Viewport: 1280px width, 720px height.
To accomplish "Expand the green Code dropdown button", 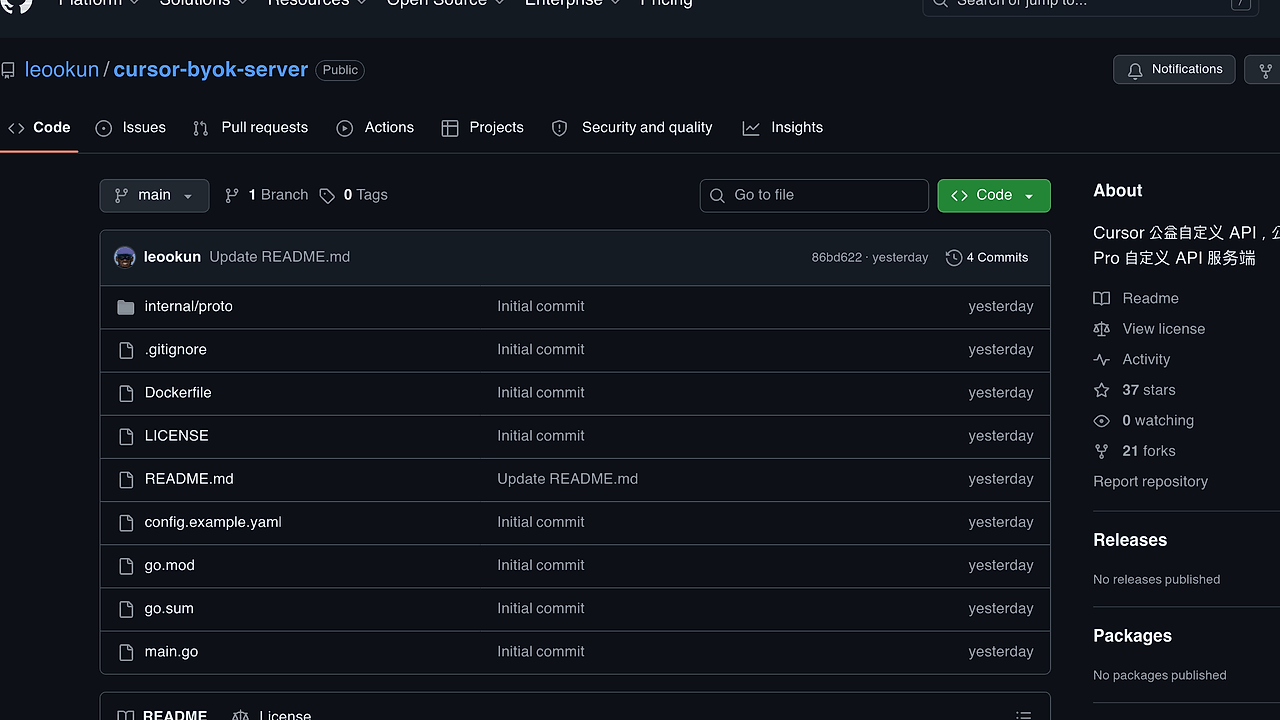I will pos(994,195).
